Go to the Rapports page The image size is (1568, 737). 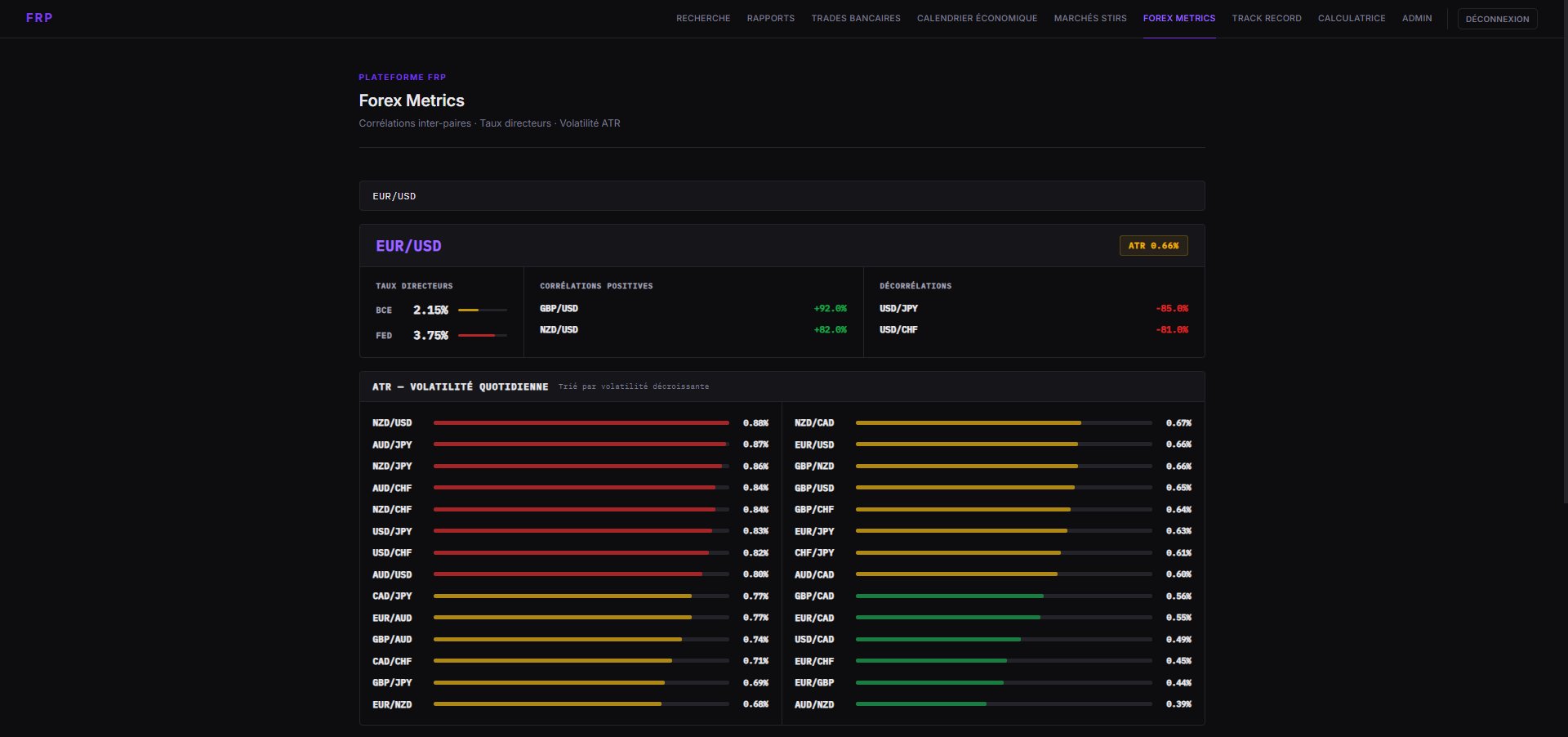(770, 18)
